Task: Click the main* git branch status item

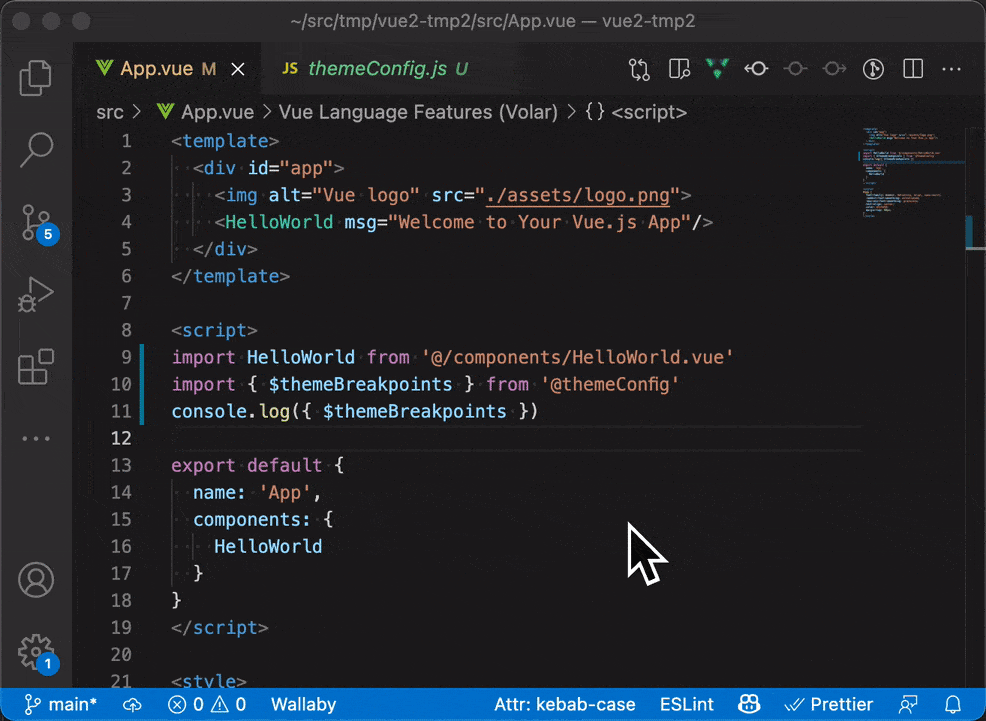Action: pyautogui.click(x=61, y=704)
